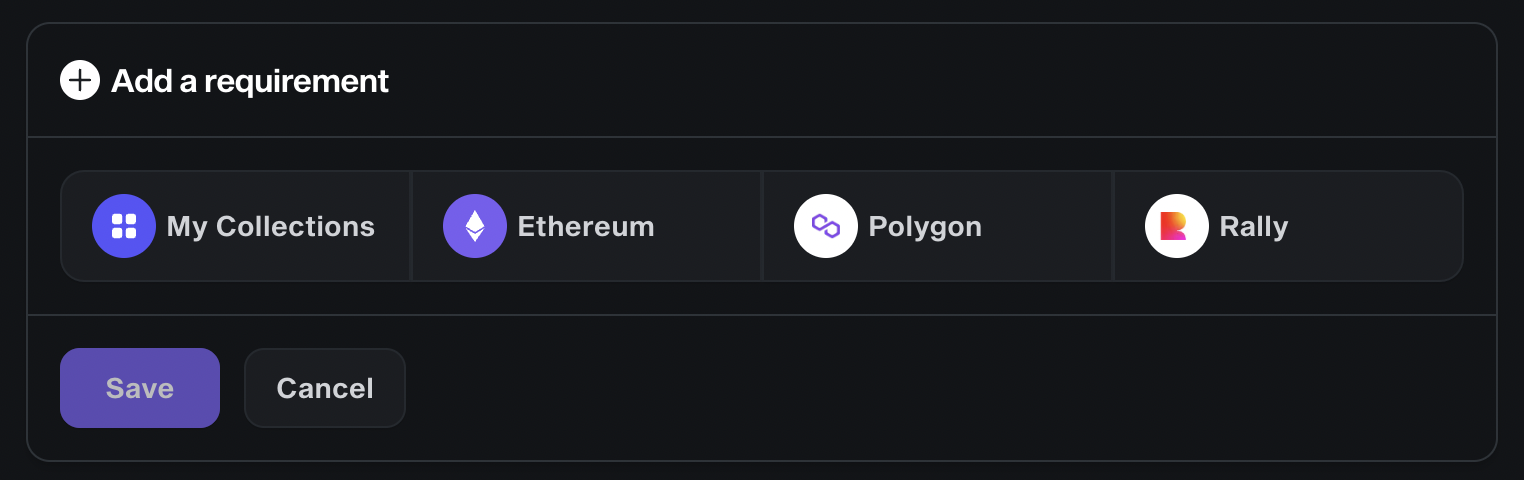
Task: Pick the Polygon chain-link logo
Action: tap(826, 226)
